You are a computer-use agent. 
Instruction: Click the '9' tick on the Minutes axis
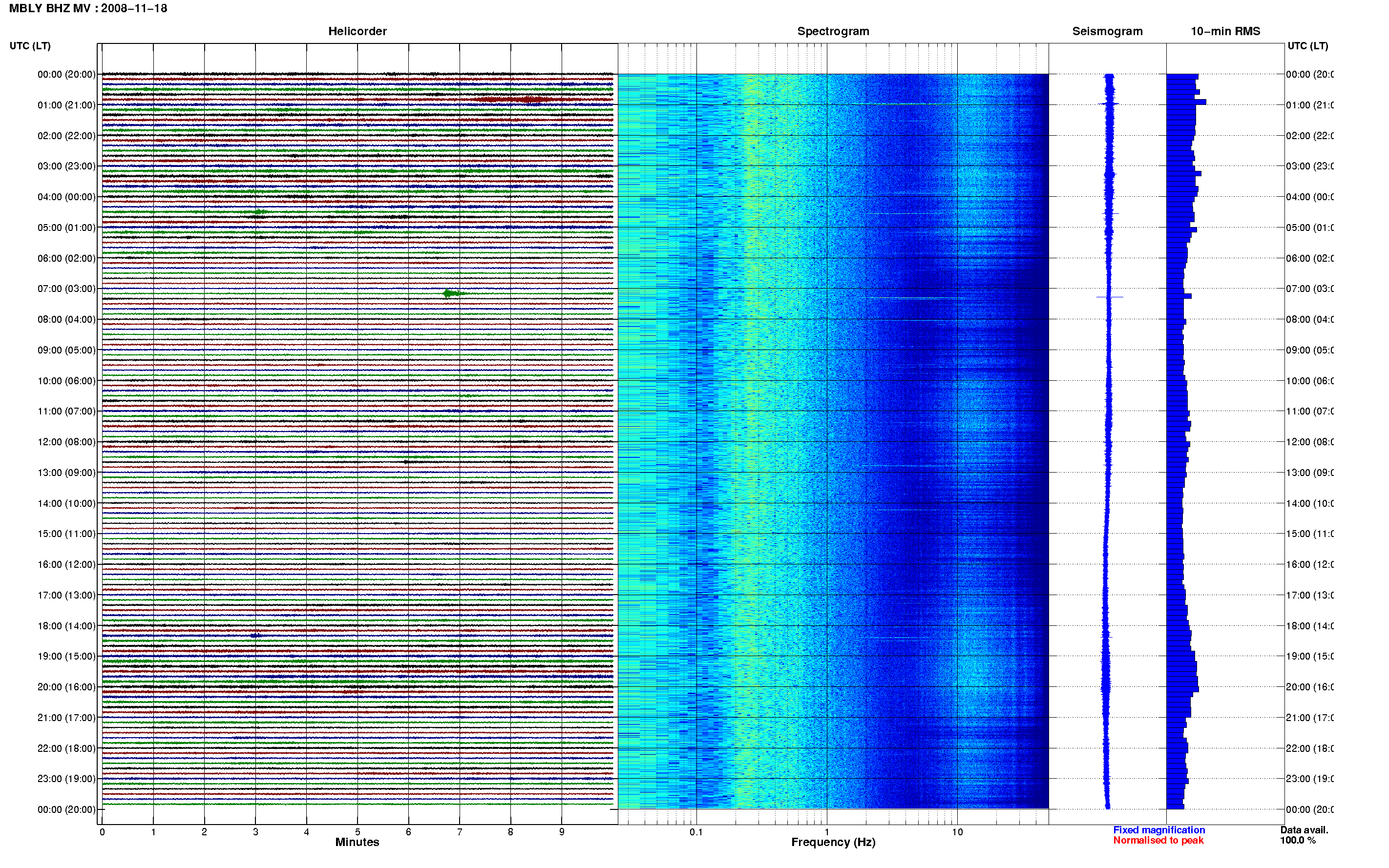coord(562,832)
